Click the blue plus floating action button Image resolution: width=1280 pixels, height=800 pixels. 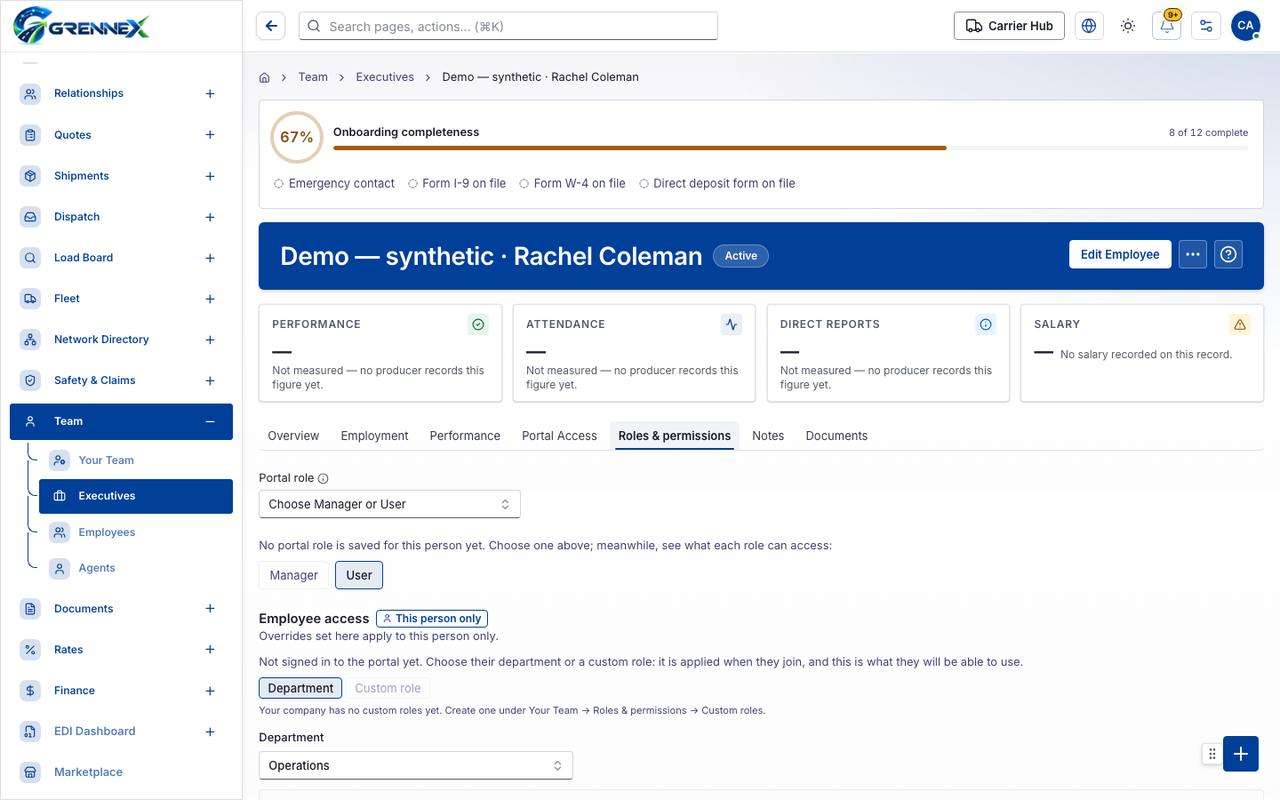[x=1240, y=754]
